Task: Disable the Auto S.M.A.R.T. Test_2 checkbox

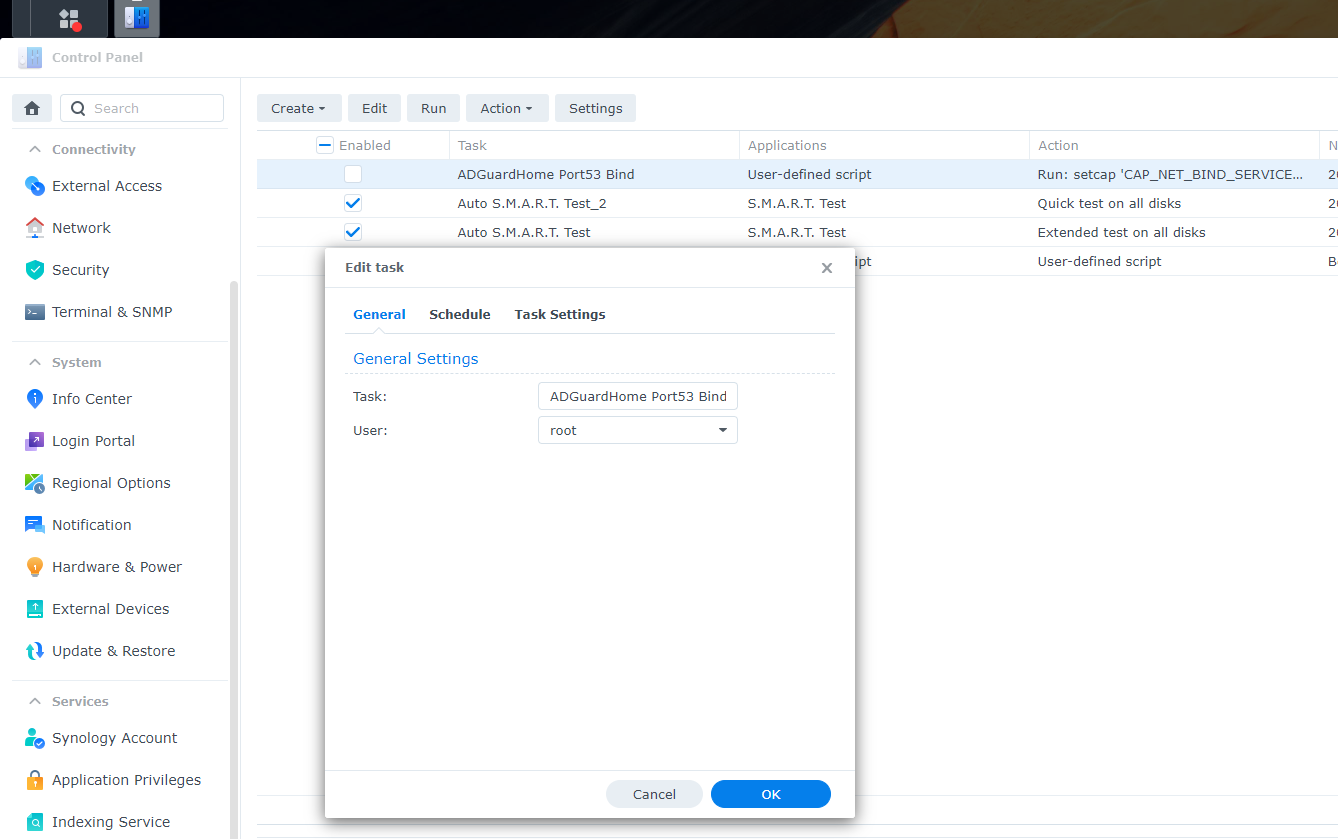Action: pyautogui.click(x=353, y=203)
